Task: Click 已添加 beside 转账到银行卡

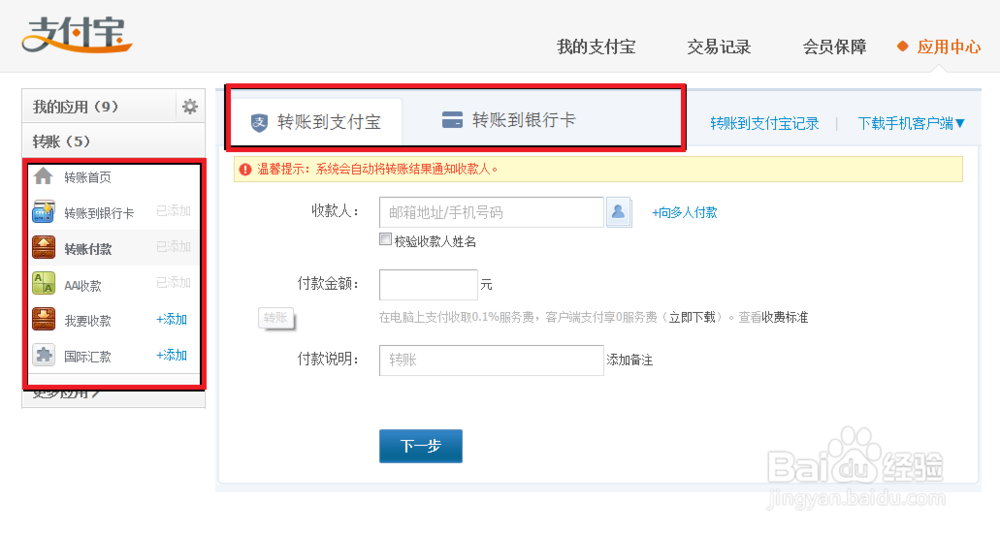Action: [x=173, y=211]
